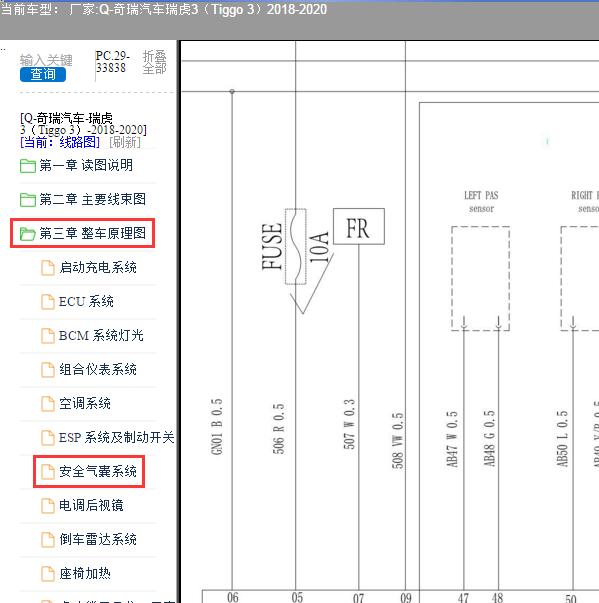Select 第一章 读图说明 chapter

coord(86,165)
